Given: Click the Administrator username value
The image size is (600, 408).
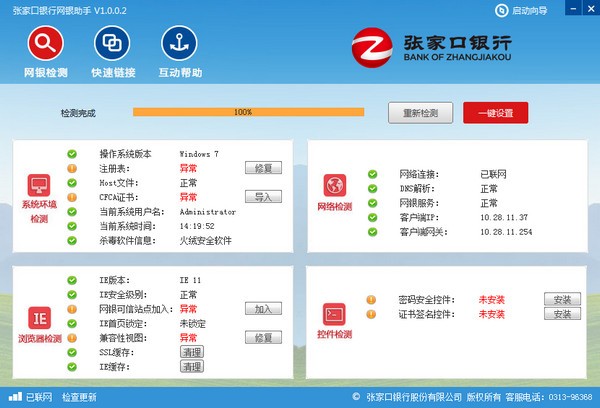Looking at the screenshot, I should click(x=208, y=212).
